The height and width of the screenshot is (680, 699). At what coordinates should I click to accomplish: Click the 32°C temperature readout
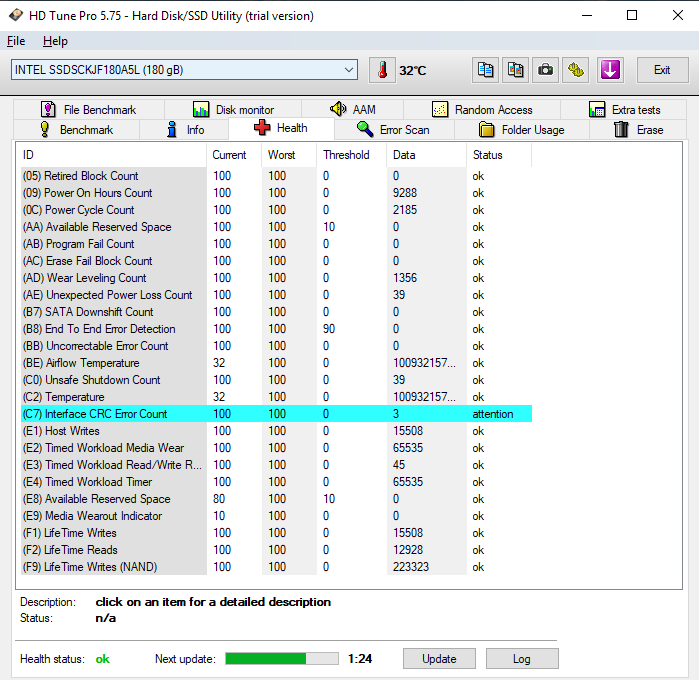tap(412, 70)
